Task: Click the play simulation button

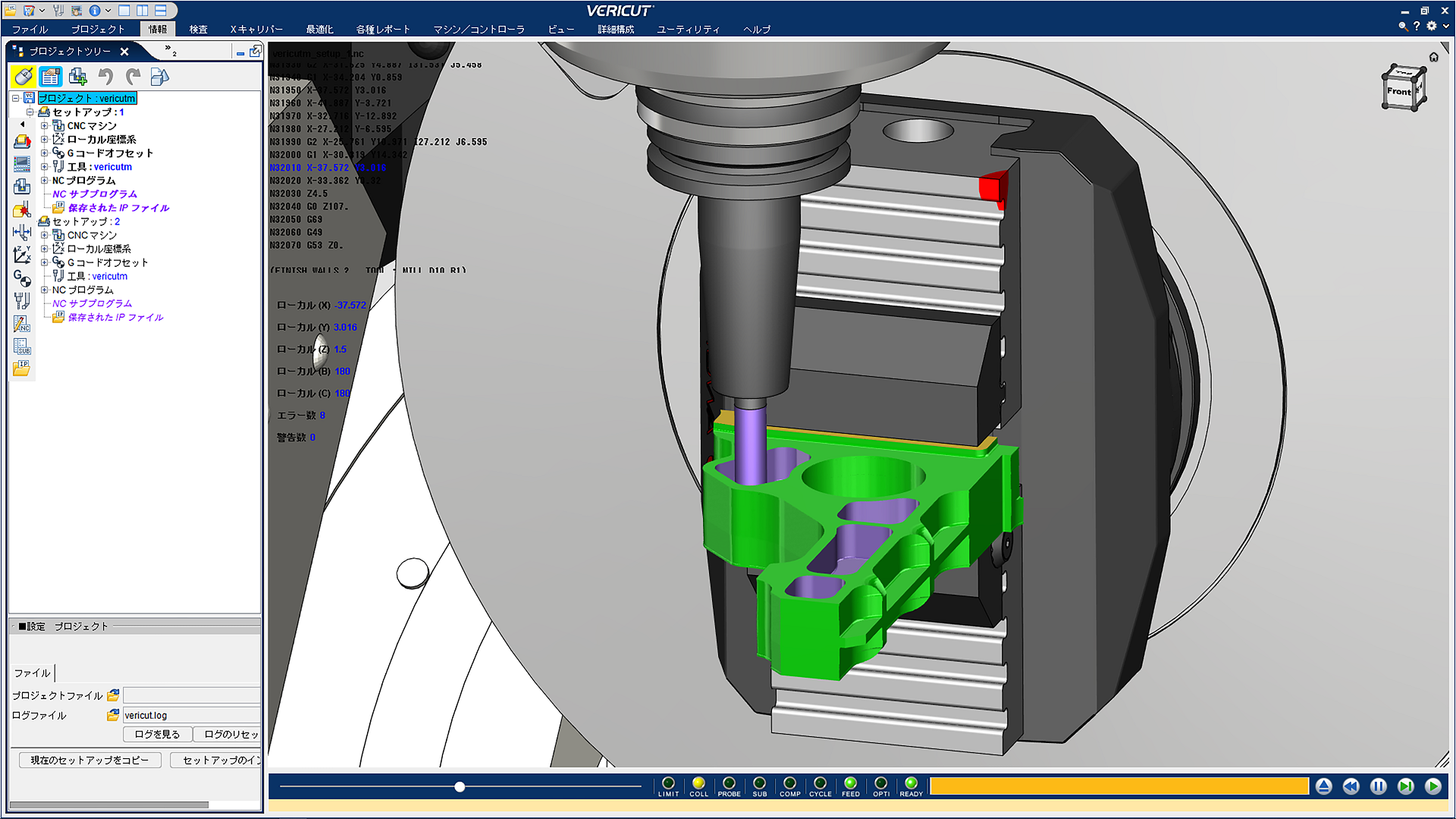Action: [1432, 786]
